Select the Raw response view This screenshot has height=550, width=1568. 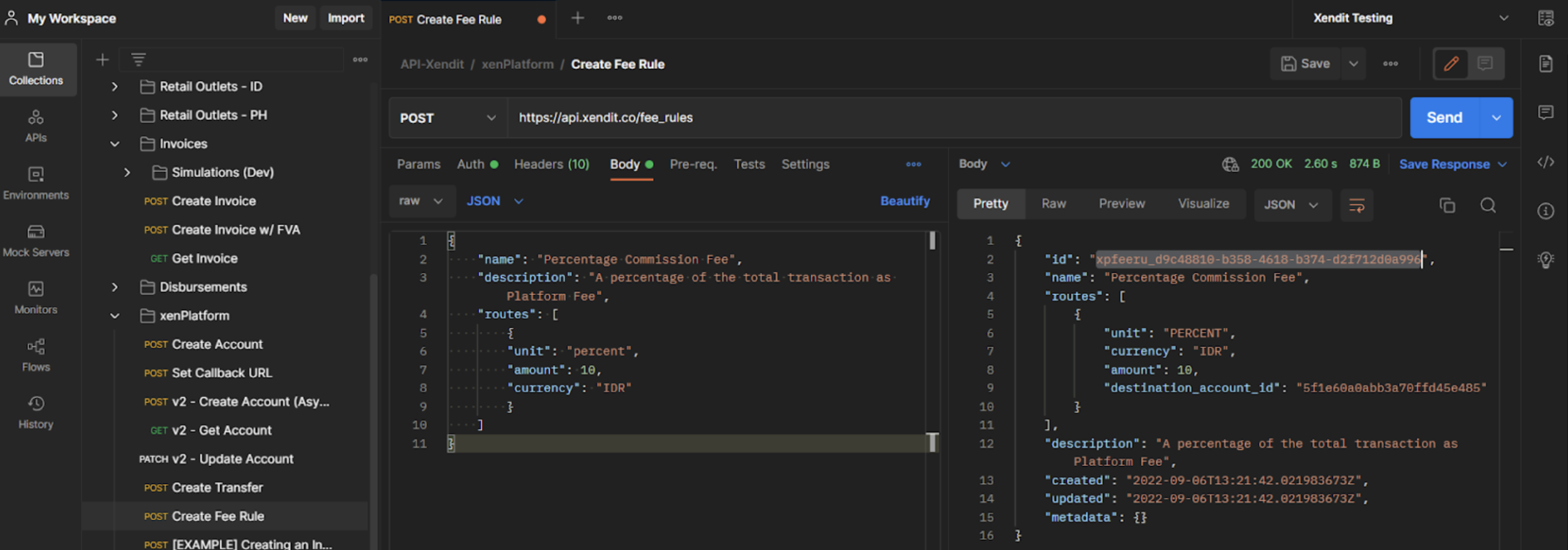point(1053,204)
